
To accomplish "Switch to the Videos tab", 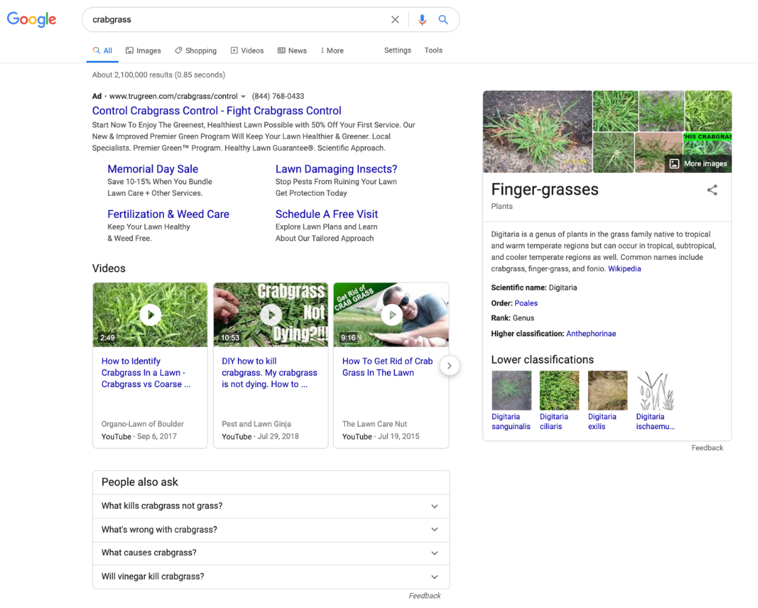I will pyautogui.click(x=247, y=50).
